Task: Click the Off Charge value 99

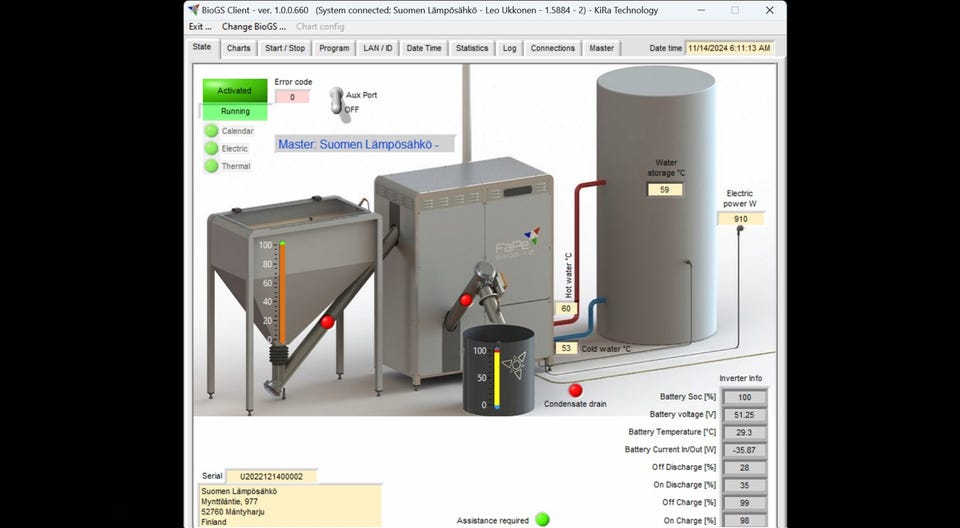Action: point(744,503)
